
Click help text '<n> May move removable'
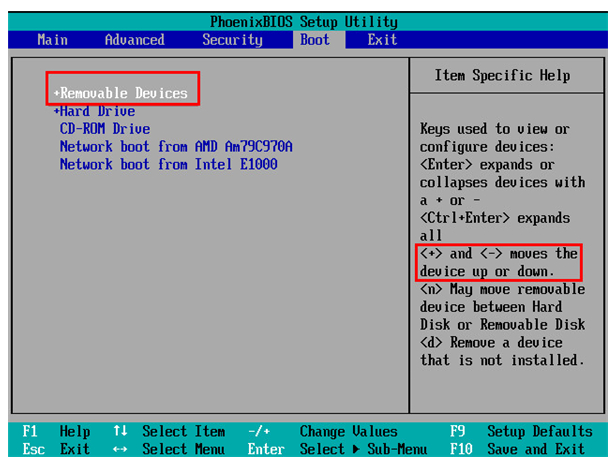(502, 290)
